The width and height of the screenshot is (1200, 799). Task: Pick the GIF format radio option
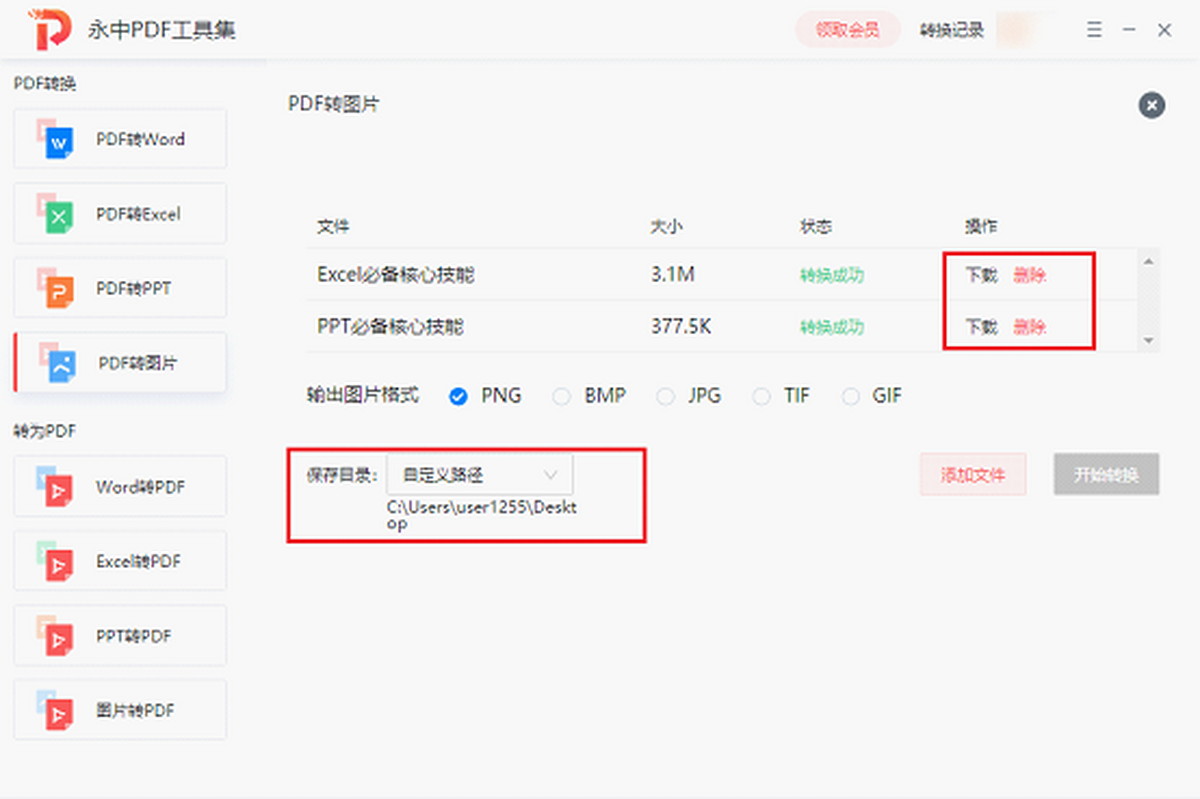click(x=851, y=396)
